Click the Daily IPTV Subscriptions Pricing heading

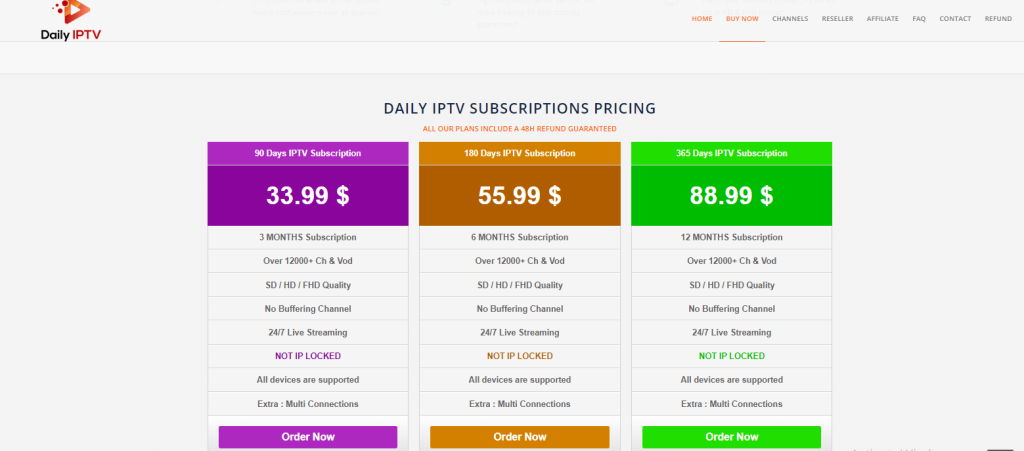coord(519,108)
